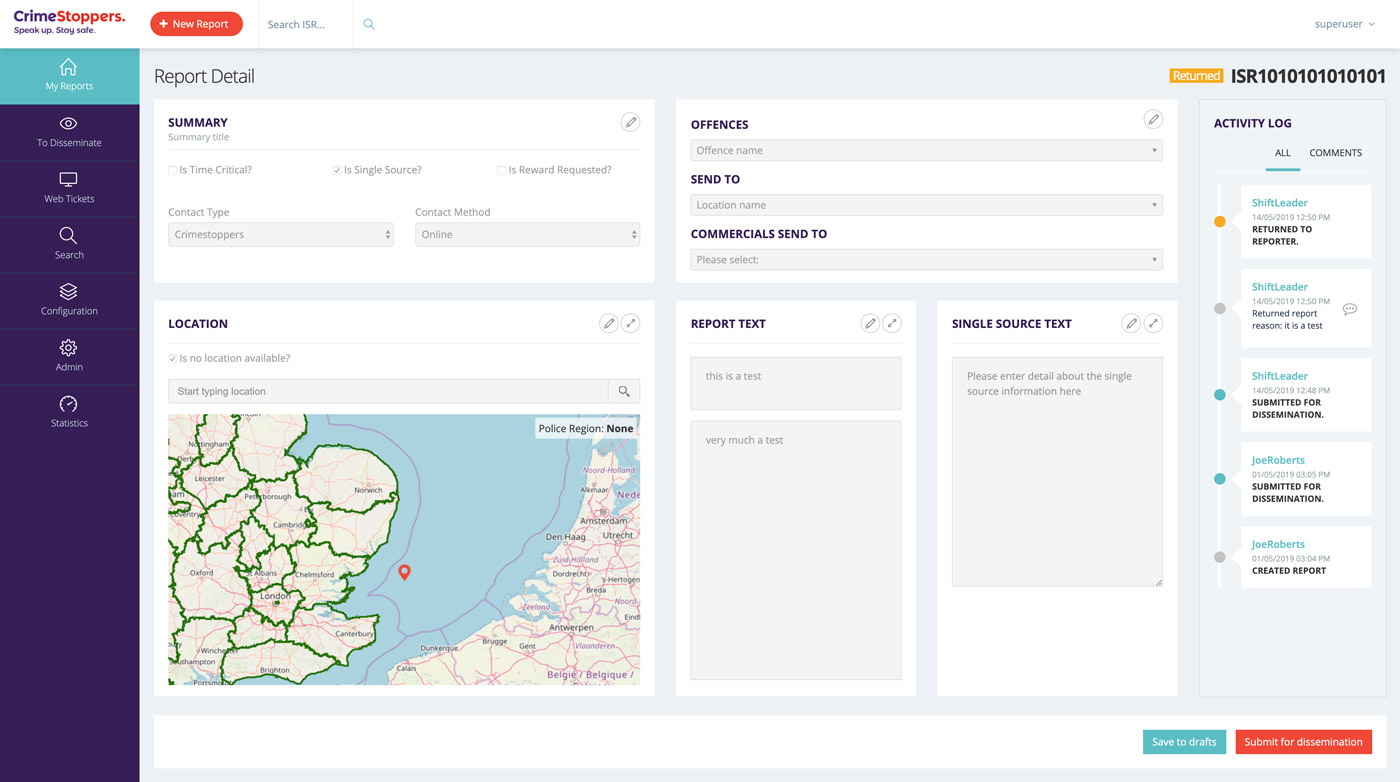The height and width of the screenshot is (782, 1400).
Task: Click Search ISR input field
Action: click(306, 24)
